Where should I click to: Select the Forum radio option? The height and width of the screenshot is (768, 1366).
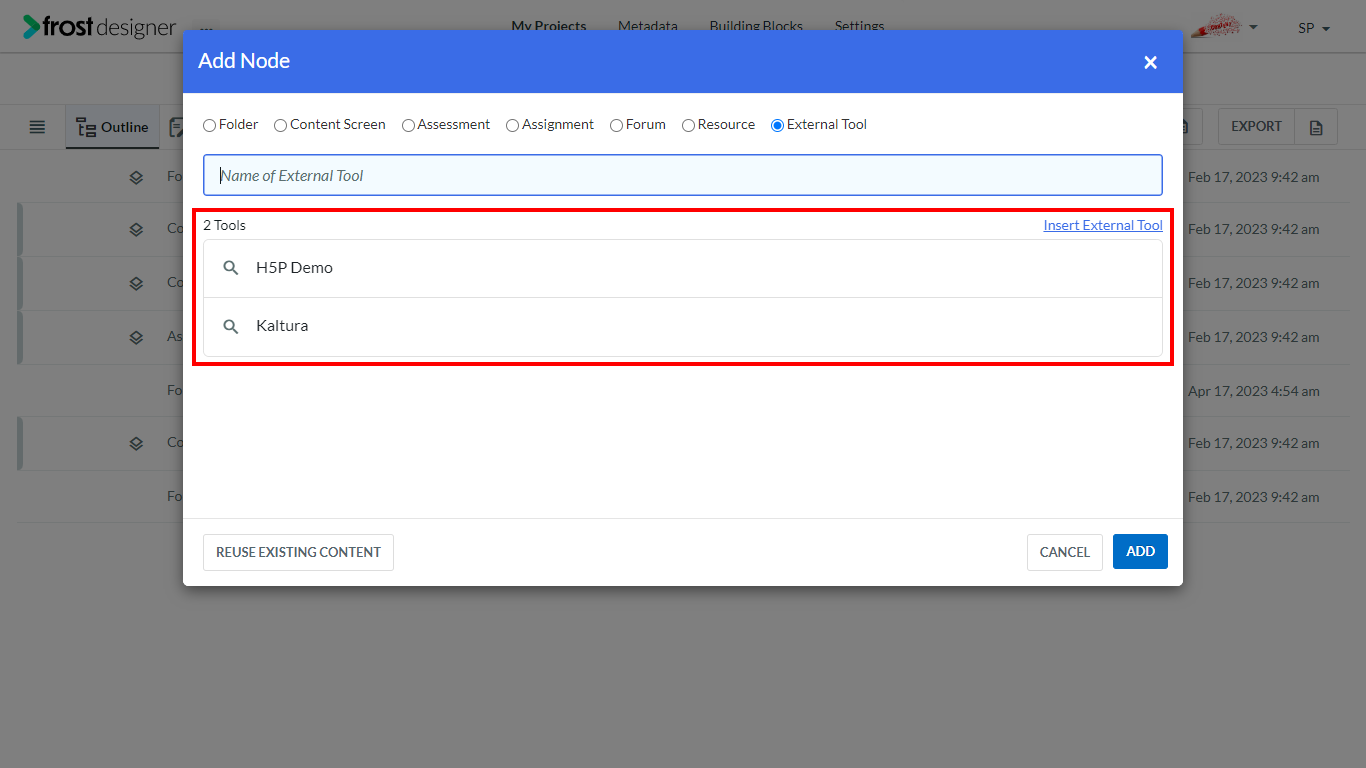616,125
